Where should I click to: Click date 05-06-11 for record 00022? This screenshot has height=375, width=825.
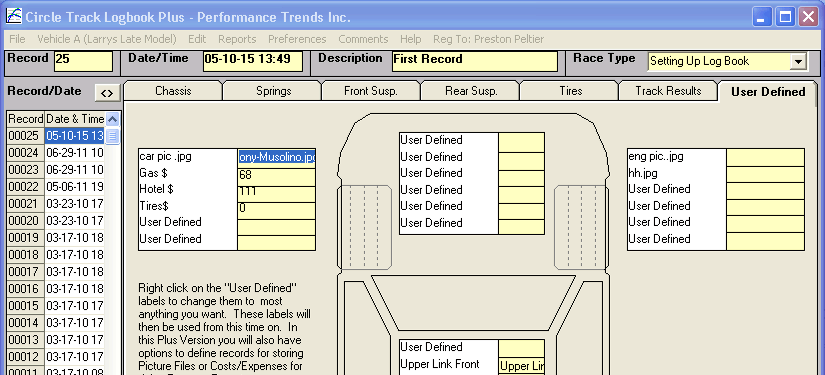74,187
